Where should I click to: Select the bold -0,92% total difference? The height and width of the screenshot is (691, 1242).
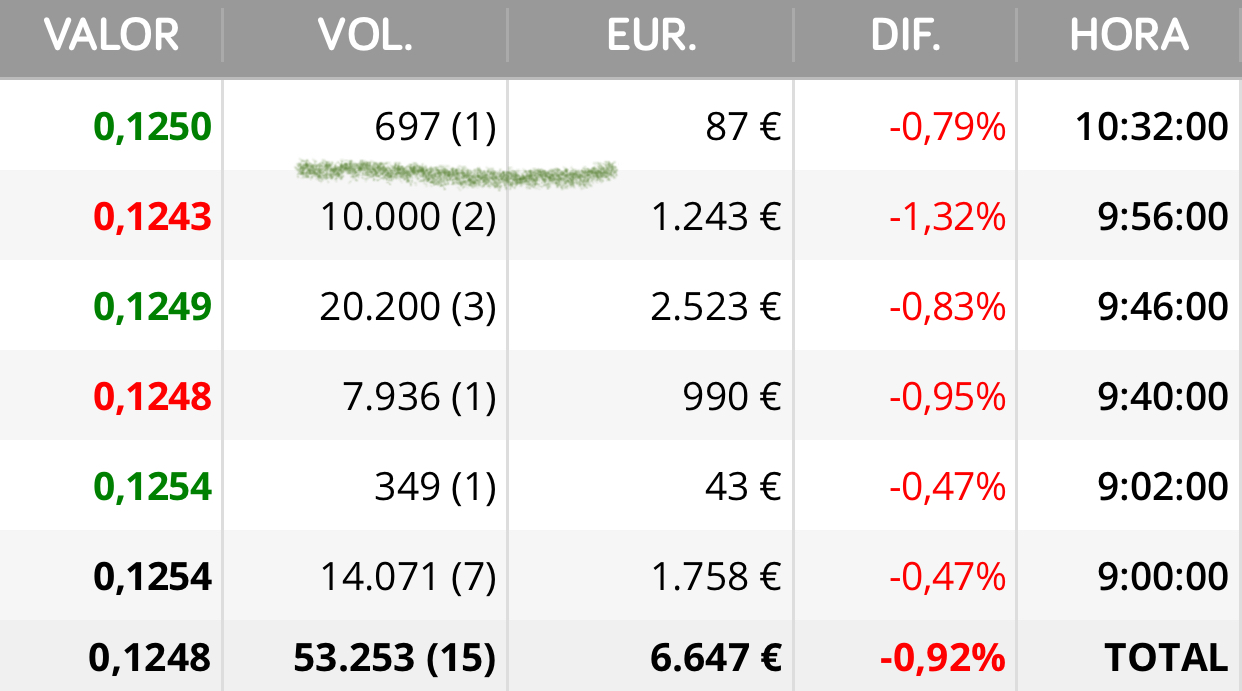click(x=942, y=657)
